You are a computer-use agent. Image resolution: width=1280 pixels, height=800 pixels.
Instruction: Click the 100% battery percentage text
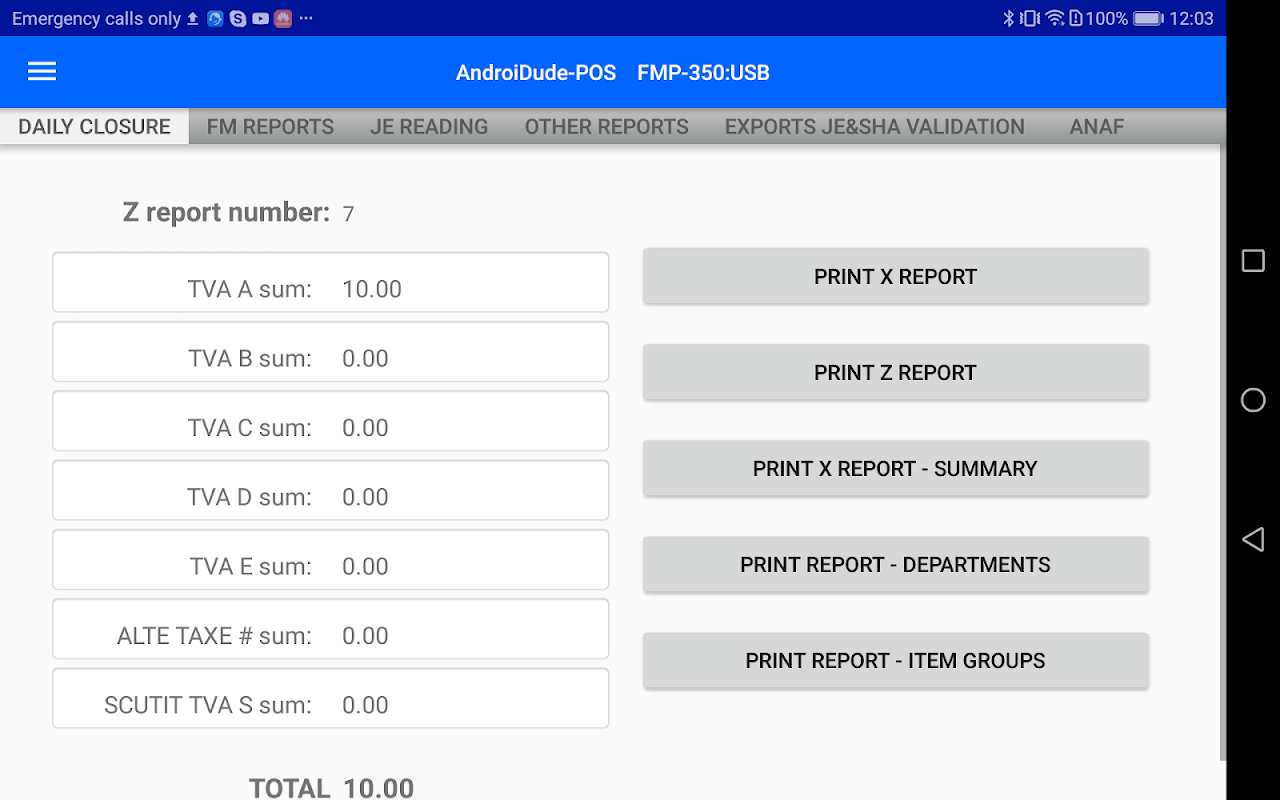tap(1106, 18)
